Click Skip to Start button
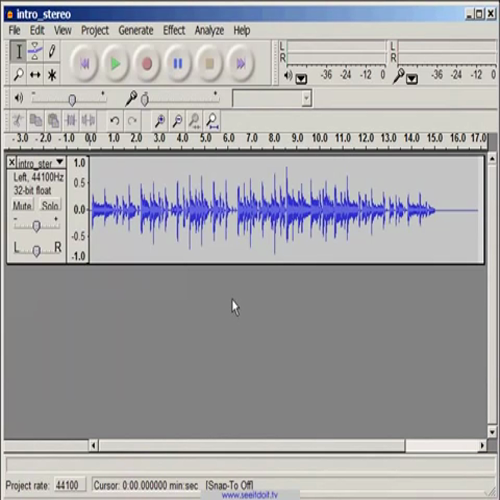The image size is (500, 500). pos(84,63)
